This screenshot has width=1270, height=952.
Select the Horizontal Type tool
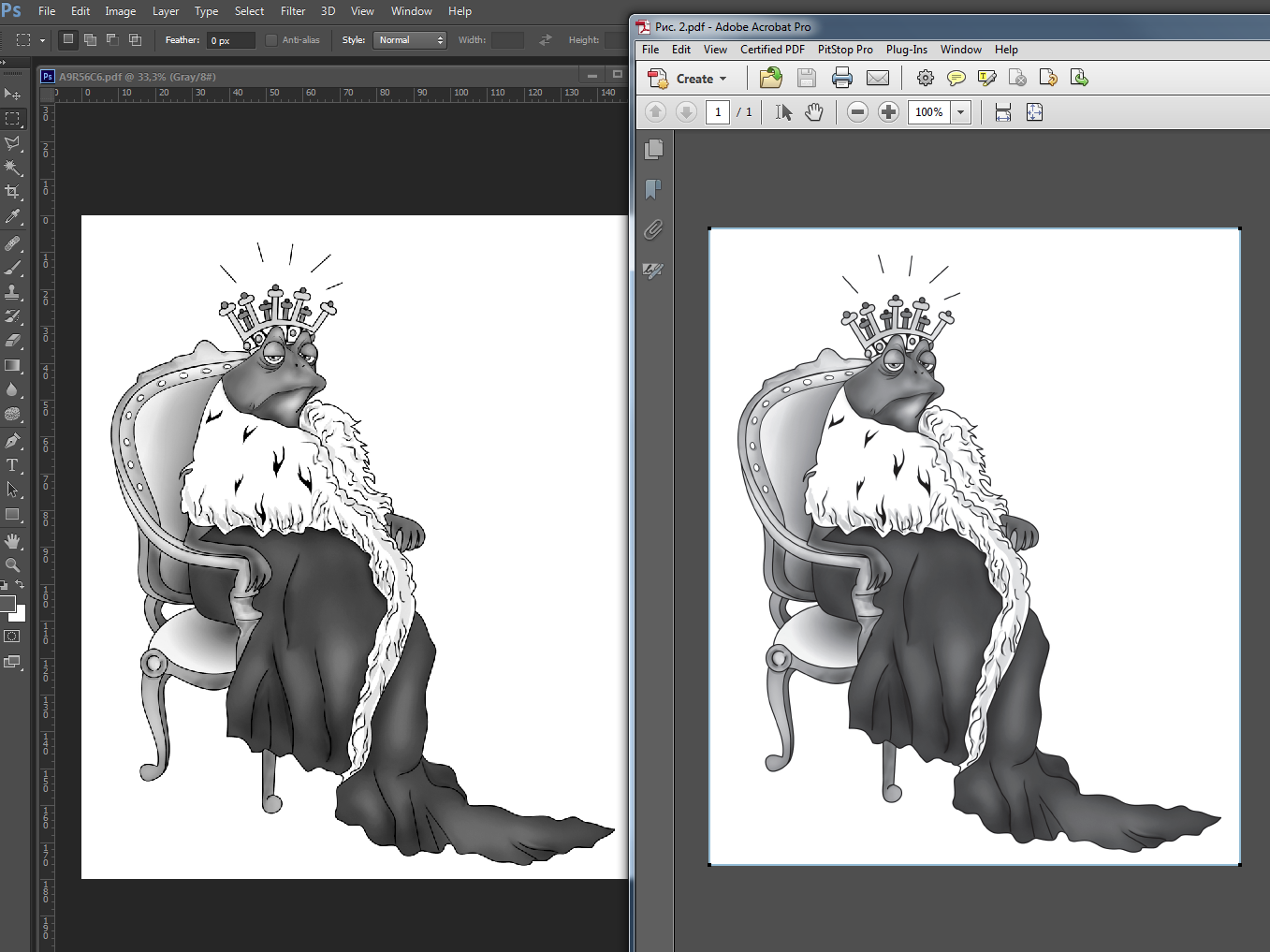(12, 465)
